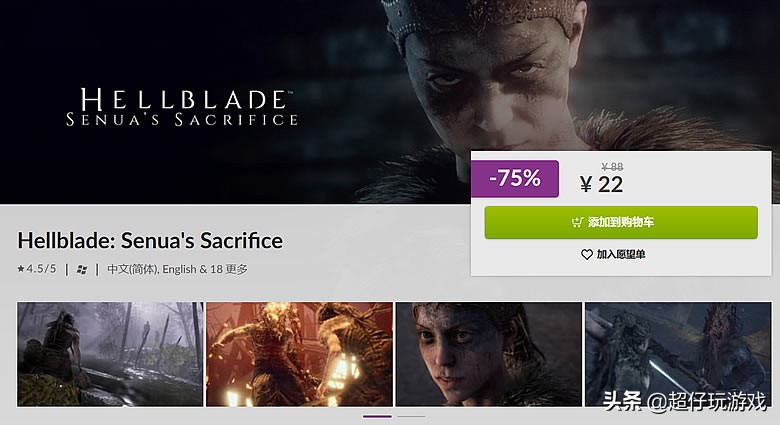Open fourth screenshot with sword fight
This screenshot has height=425, width=780.
coord(677,354)
